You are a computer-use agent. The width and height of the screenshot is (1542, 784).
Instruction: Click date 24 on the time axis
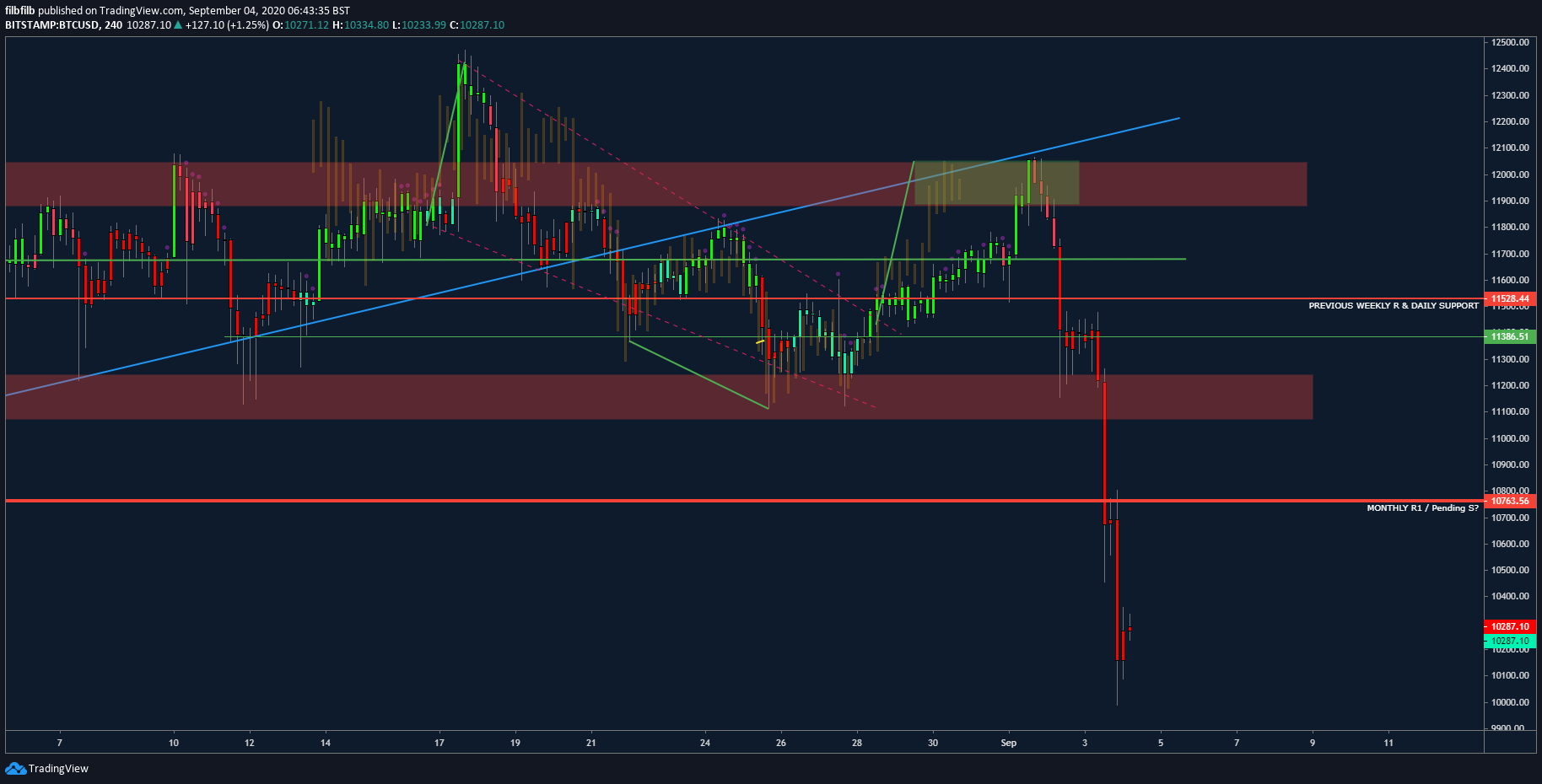pos(705,743)
